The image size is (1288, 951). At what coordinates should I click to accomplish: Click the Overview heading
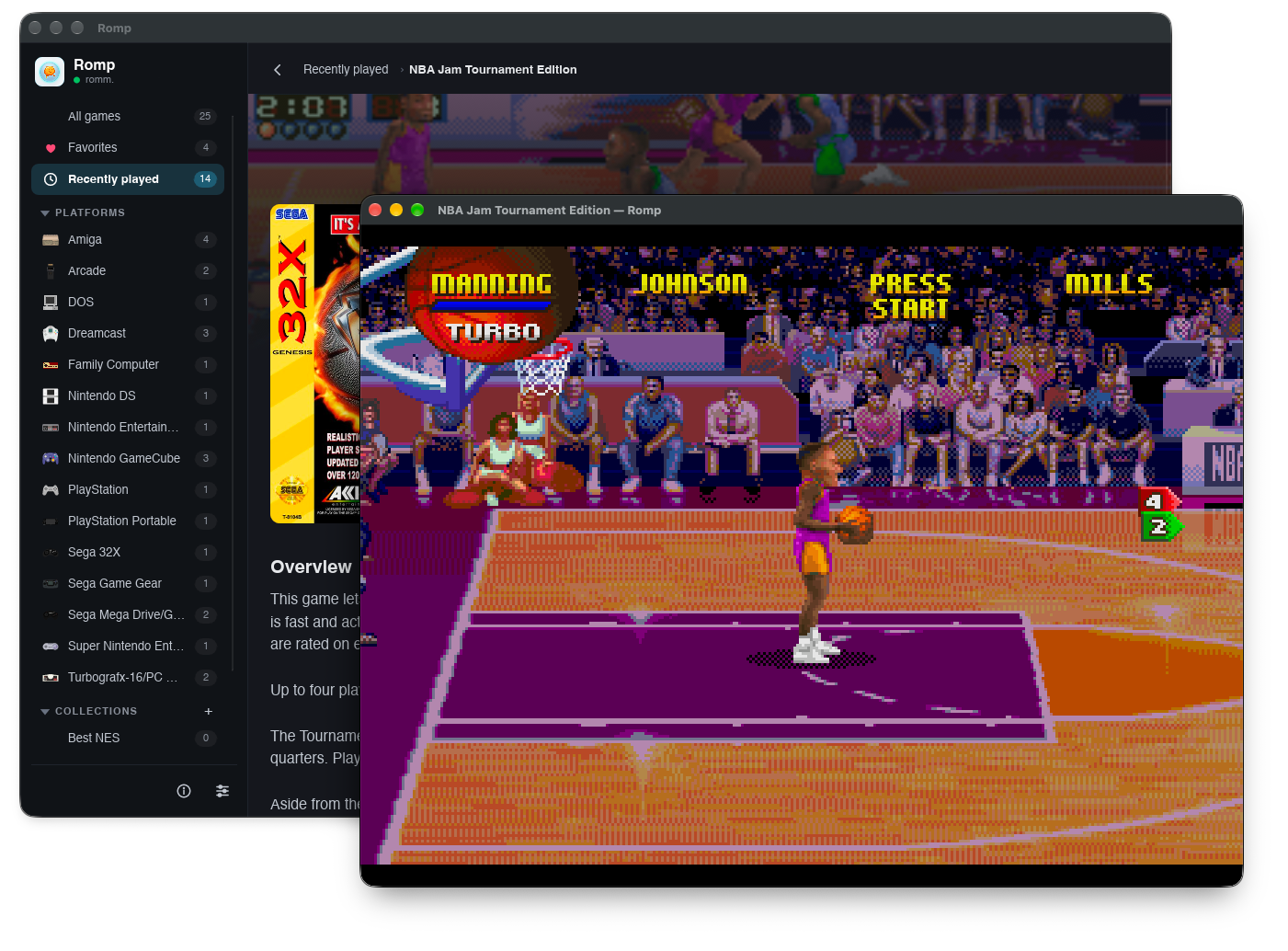(311, 567)
